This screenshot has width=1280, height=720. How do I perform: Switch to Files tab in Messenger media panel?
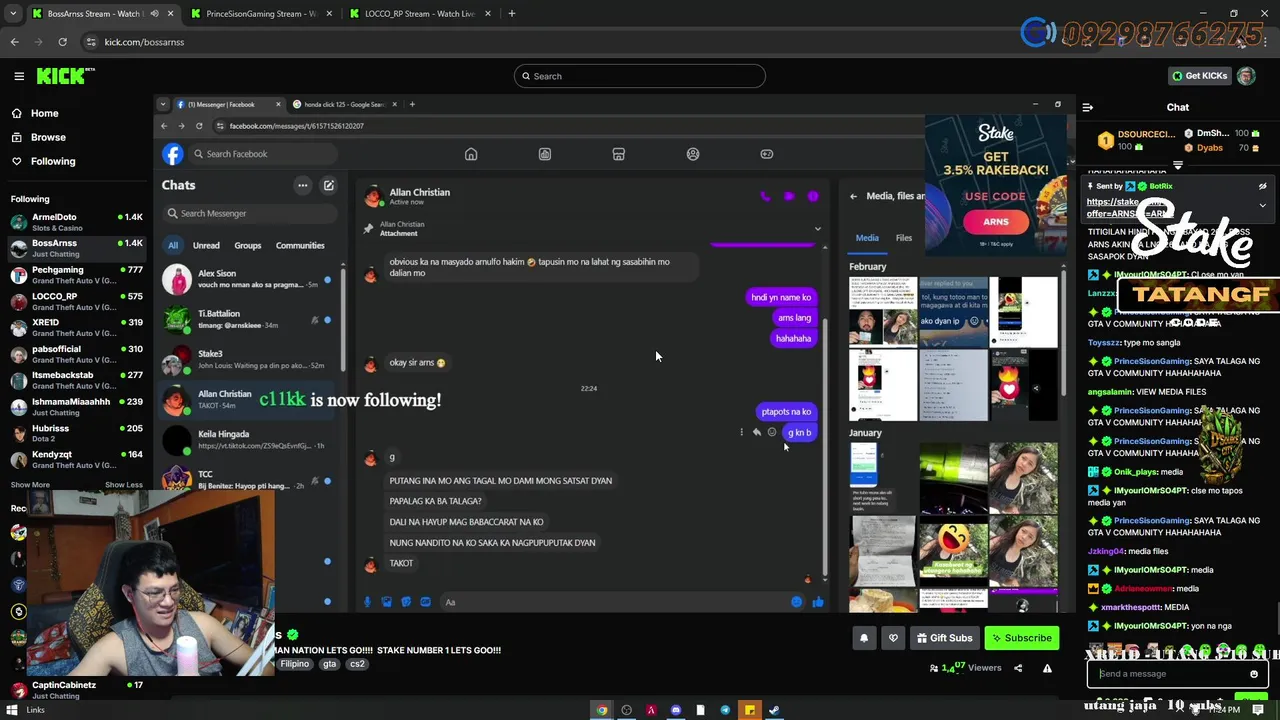coord(904,238)
